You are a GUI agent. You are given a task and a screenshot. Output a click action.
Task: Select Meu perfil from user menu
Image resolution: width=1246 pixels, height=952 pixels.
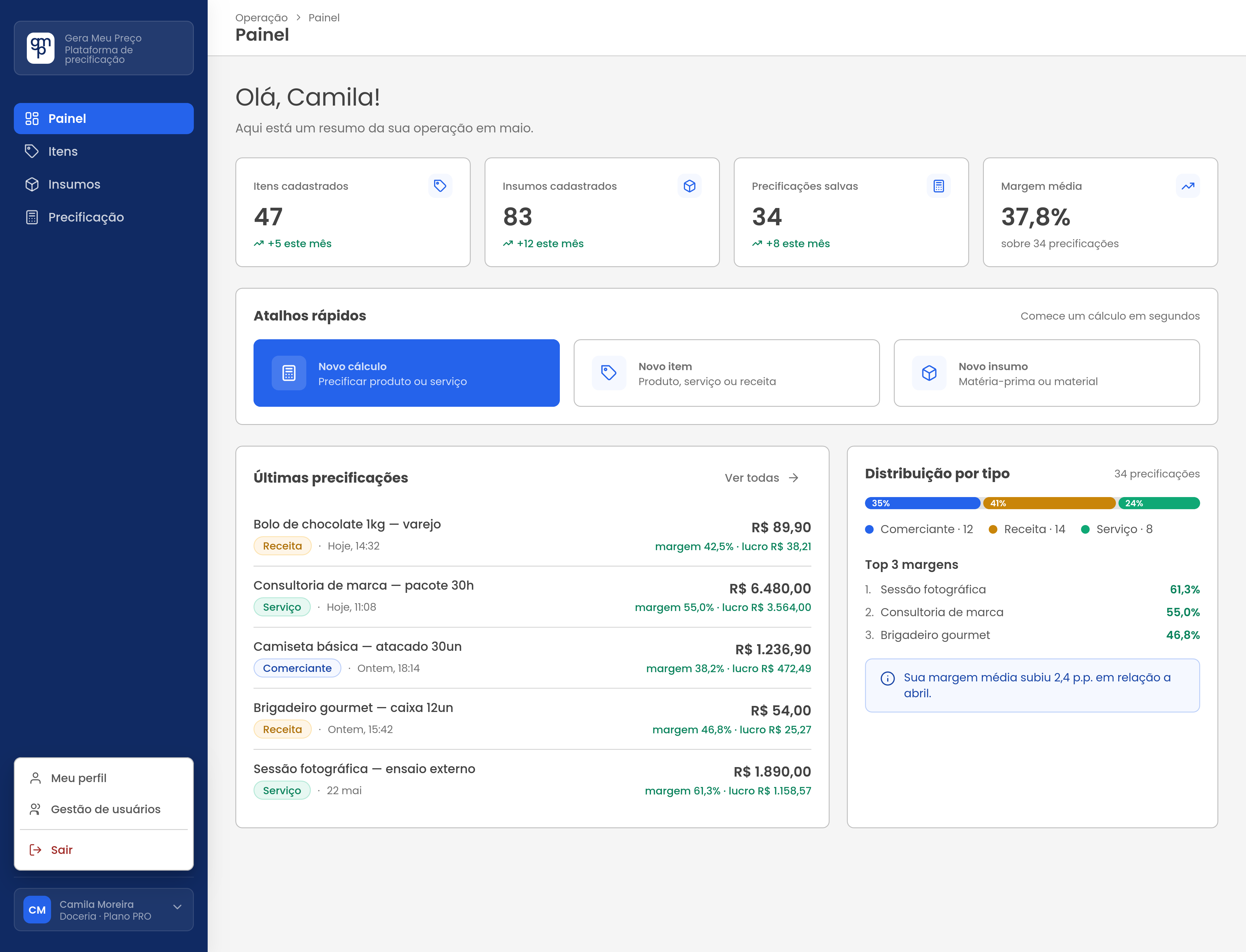(x=104, y=778)
